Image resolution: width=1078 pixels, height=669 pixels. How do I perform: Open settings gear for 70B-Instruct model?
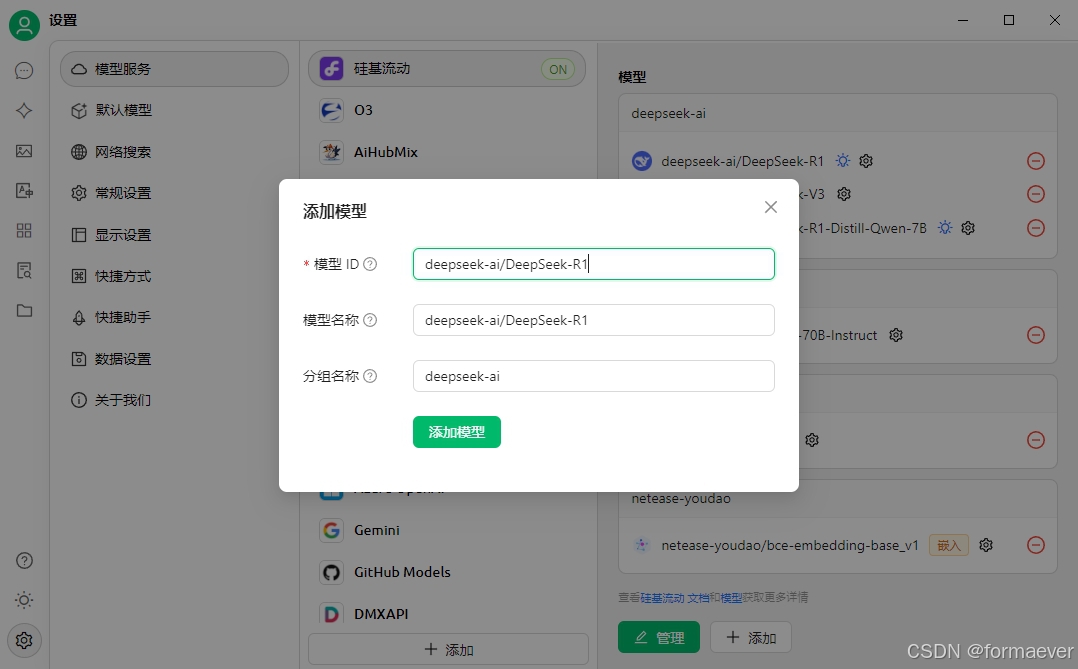coord(896,335)
